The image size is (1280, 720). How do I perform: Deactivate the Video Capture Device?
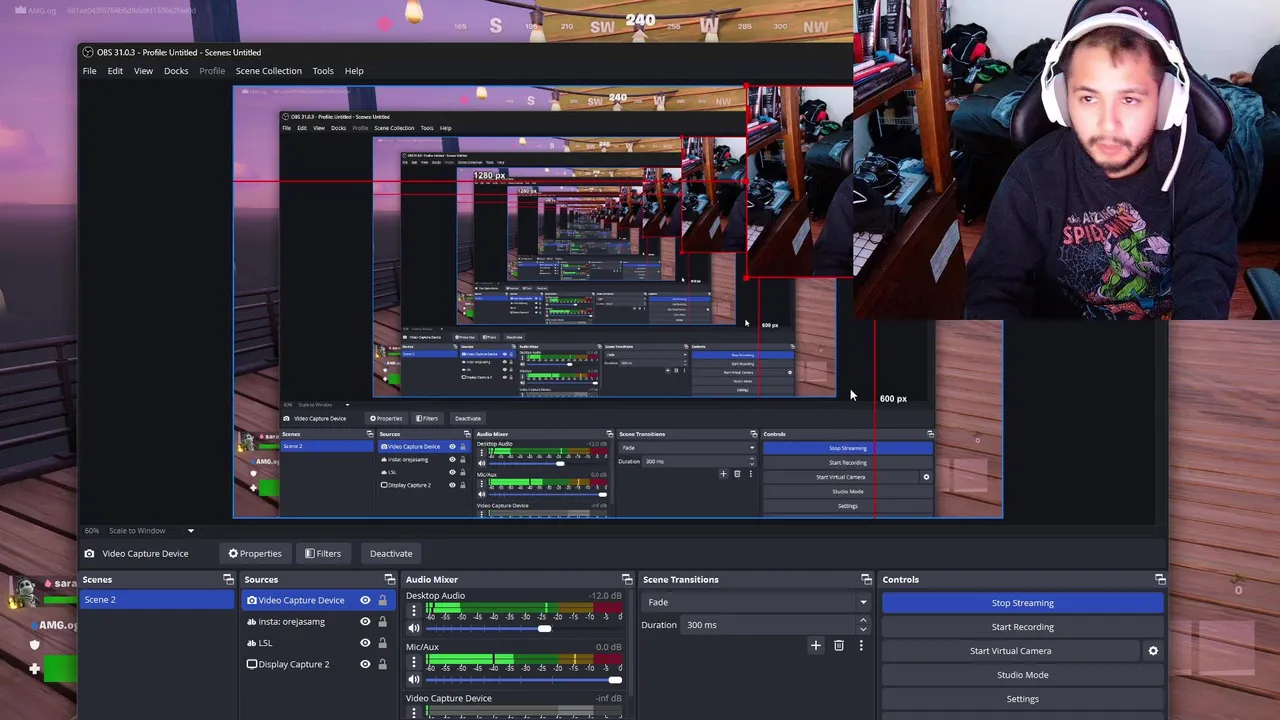[x=391, y=553]
